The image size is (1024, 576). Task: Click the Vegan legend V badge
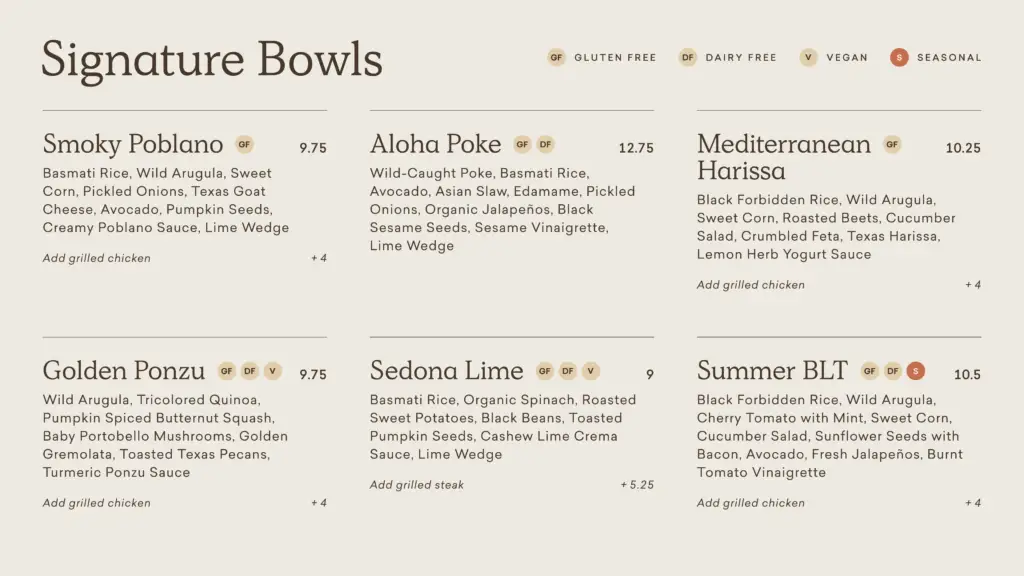point(808,57)
